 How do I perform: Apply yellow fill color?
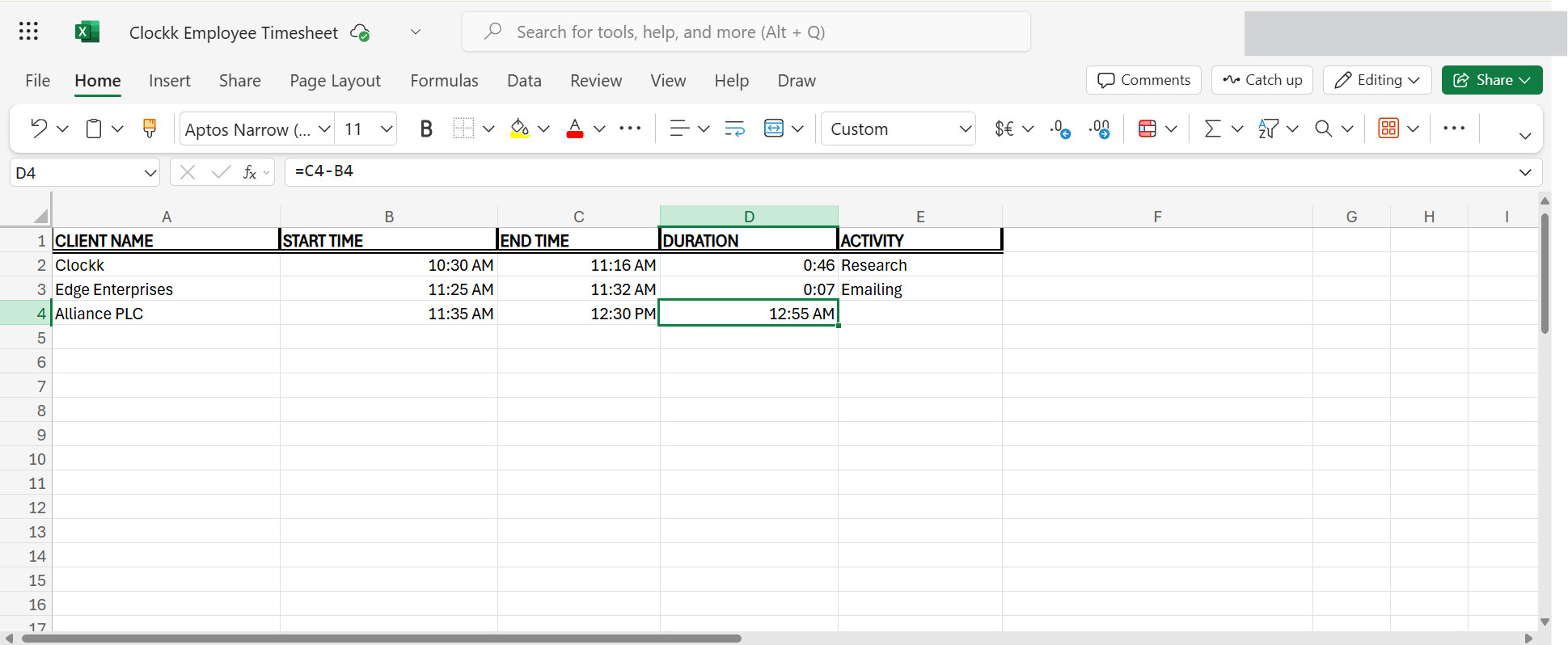click(520, 129)
